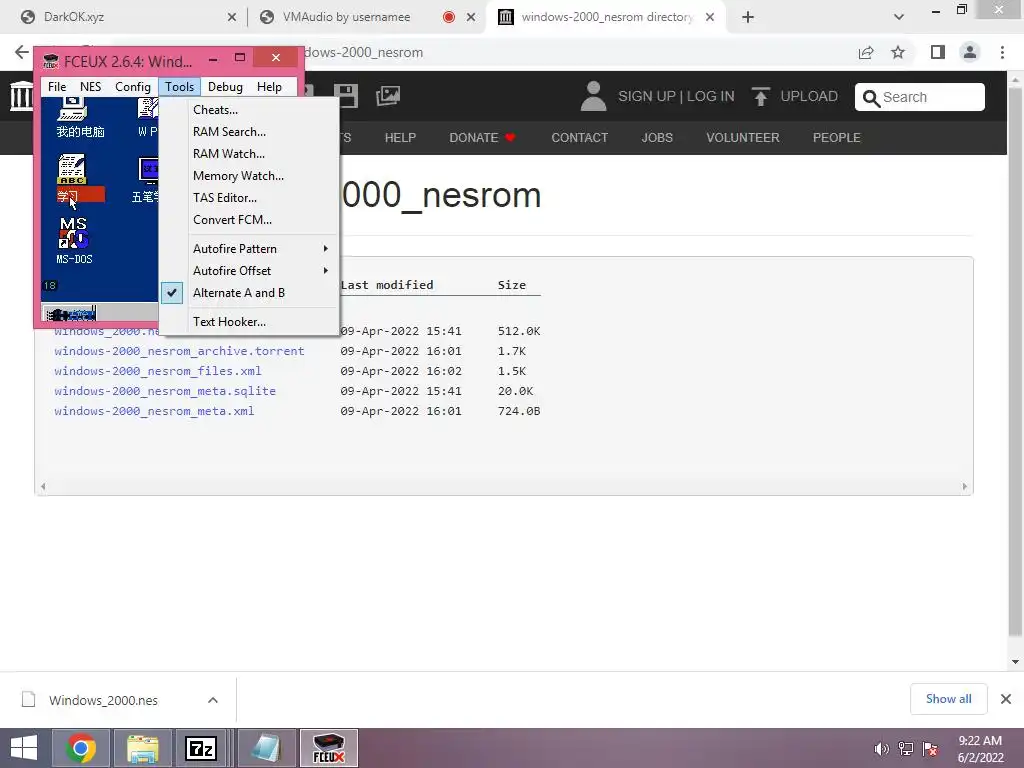Click the user silhouette icon in archive navbar

pos(593,96)
